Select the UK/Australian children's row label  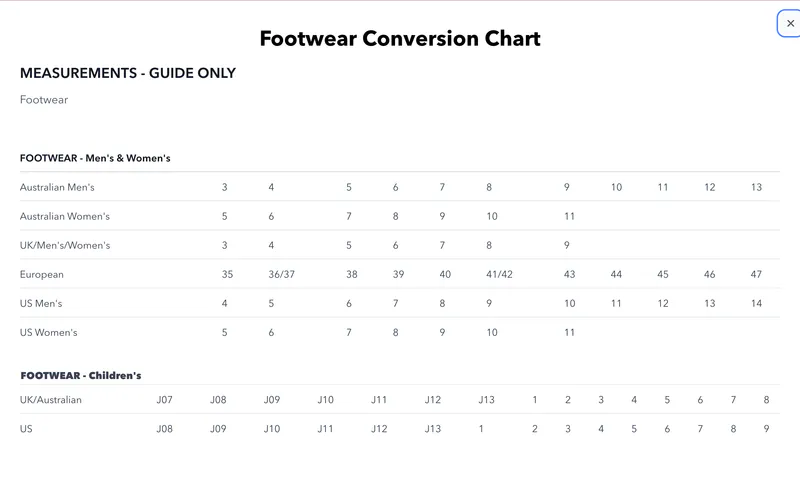[x=51, y=400]
